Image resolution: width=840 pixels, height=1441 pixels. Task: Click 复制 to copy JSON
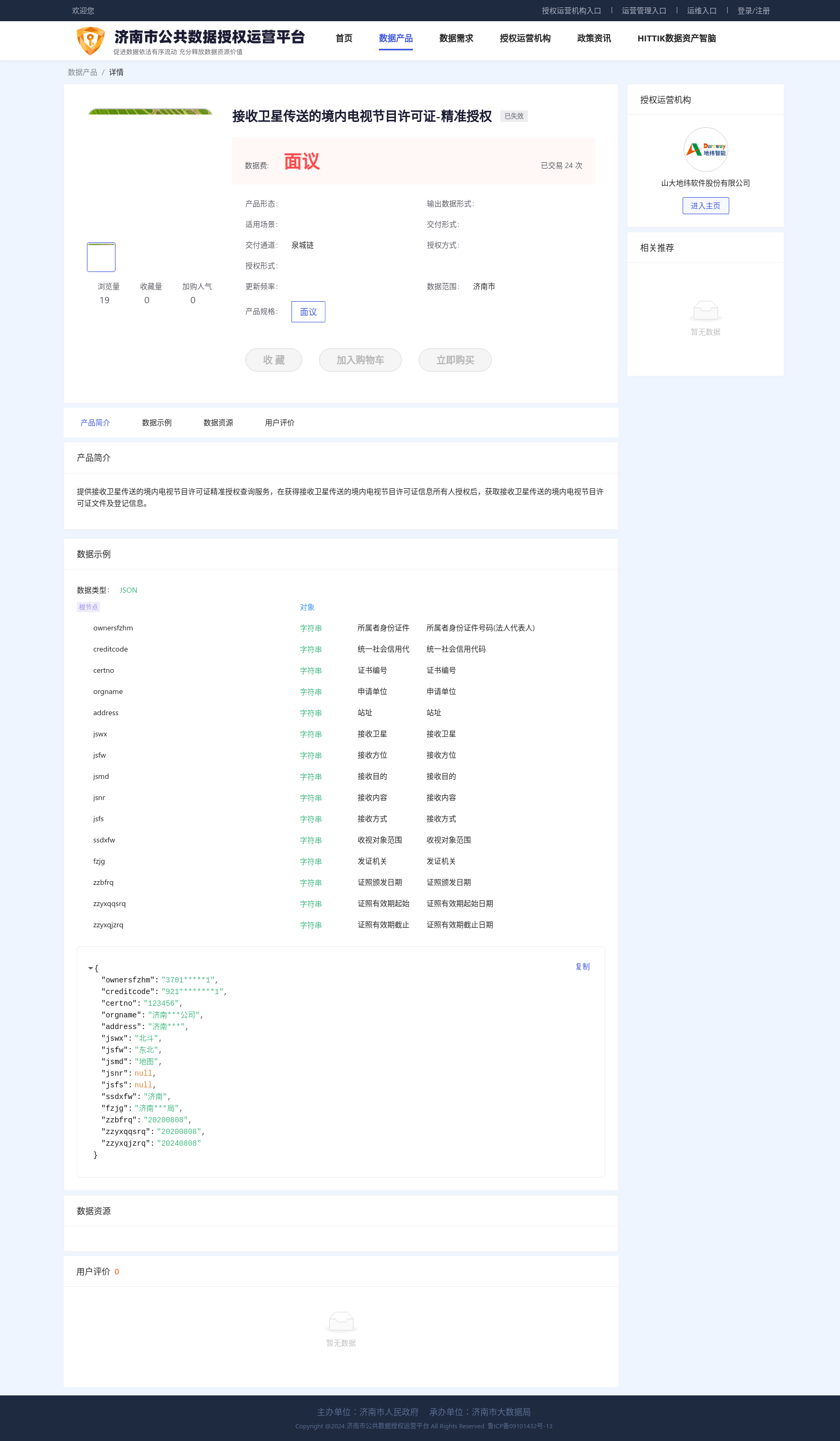(x=582, y=966)
